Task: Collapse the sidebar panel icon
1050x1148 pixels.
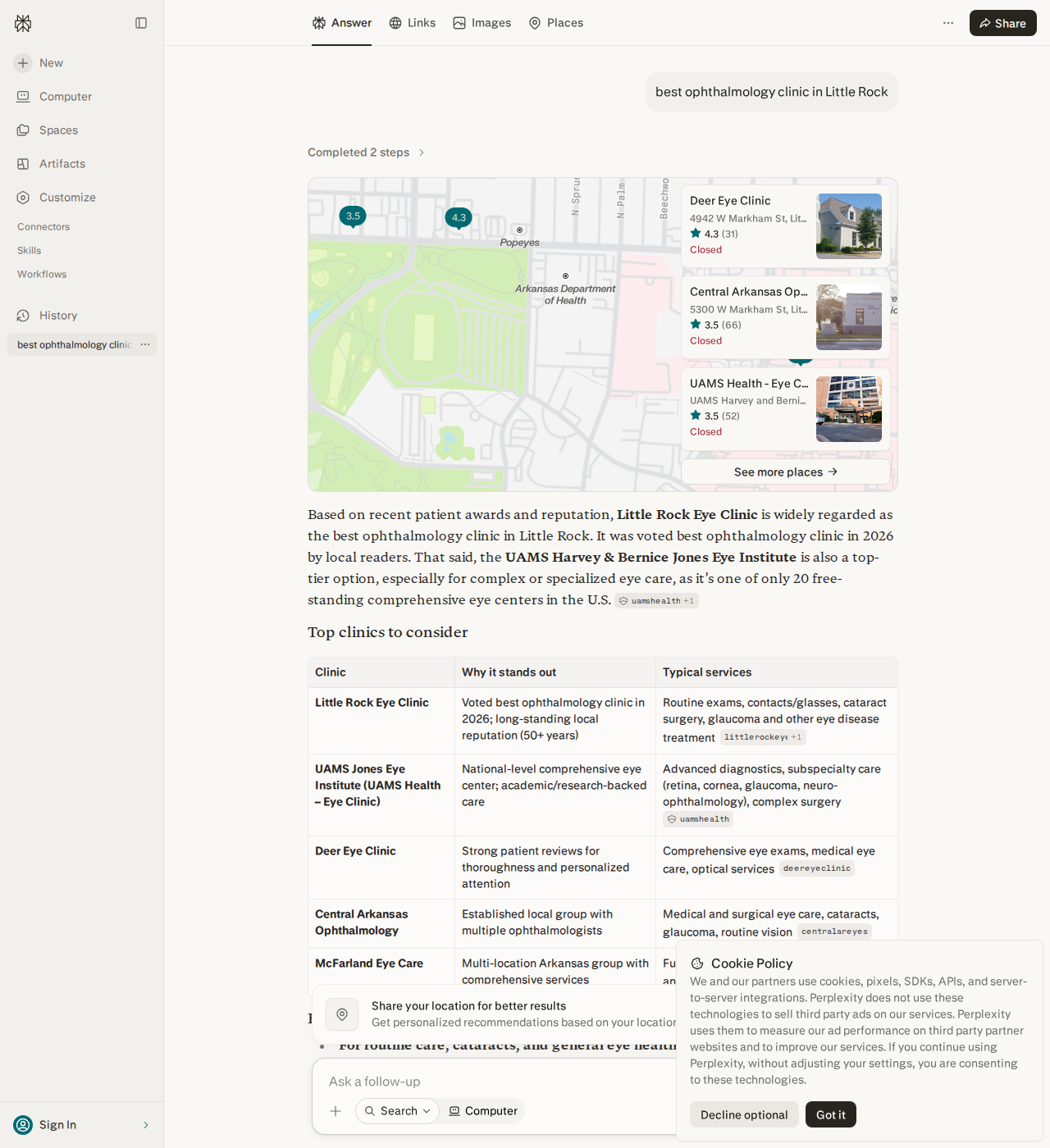Action: [x=141, y=23]
